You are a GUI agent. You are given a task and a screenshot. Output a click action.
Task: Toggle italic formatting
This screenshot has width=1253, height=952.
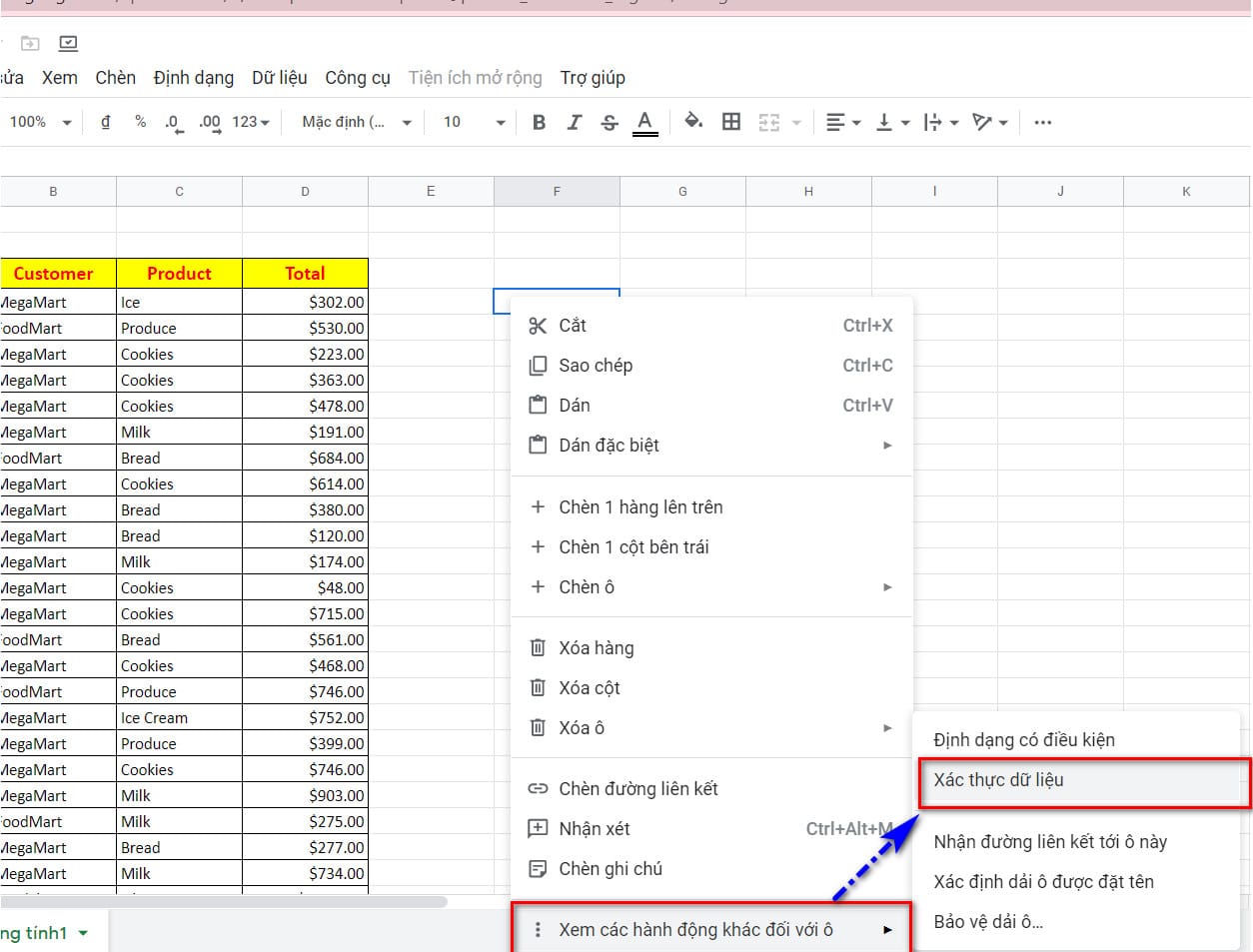[x=575, y=121]
